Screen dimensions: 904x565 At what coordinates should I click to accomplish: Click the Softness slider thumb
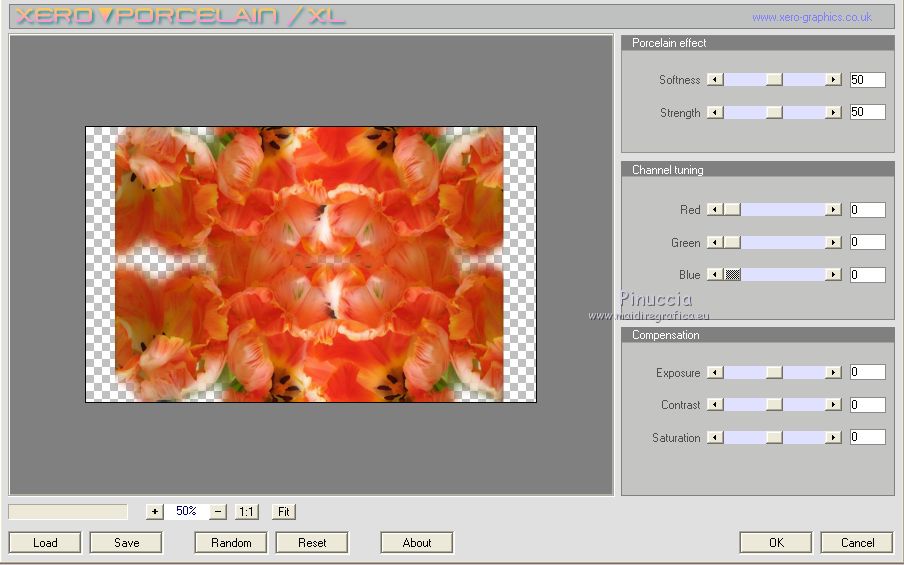pos(774,80)
